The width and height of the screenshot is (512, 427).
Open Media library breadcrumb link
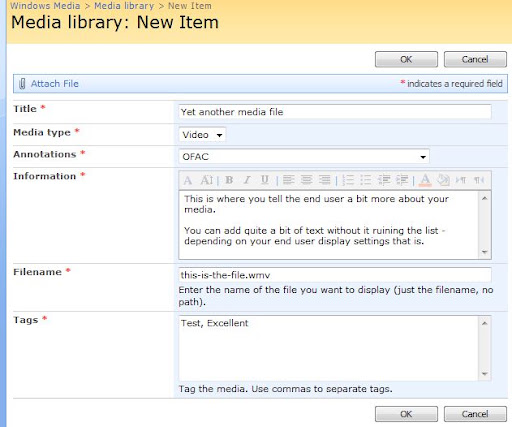124,6
